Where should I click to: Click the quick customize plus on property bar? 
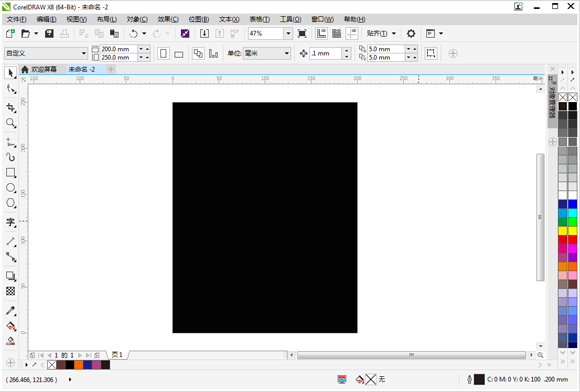453,54
